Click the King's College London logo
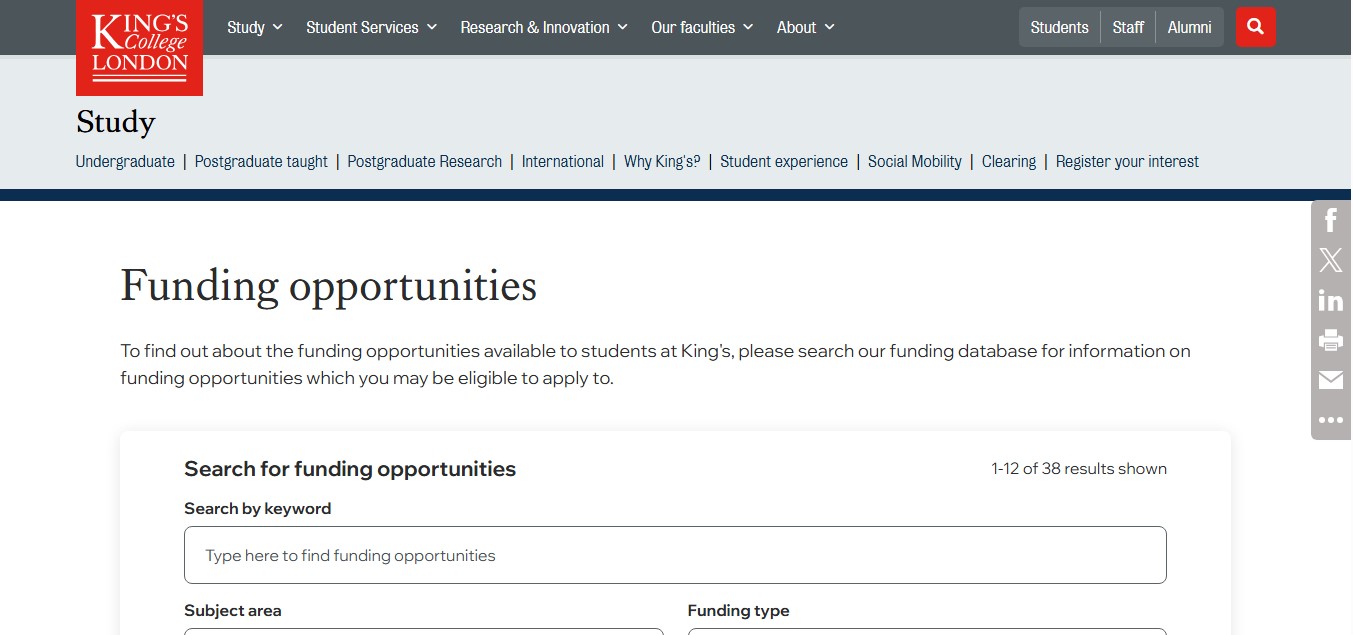1353x635 pixels. (139, 47)
